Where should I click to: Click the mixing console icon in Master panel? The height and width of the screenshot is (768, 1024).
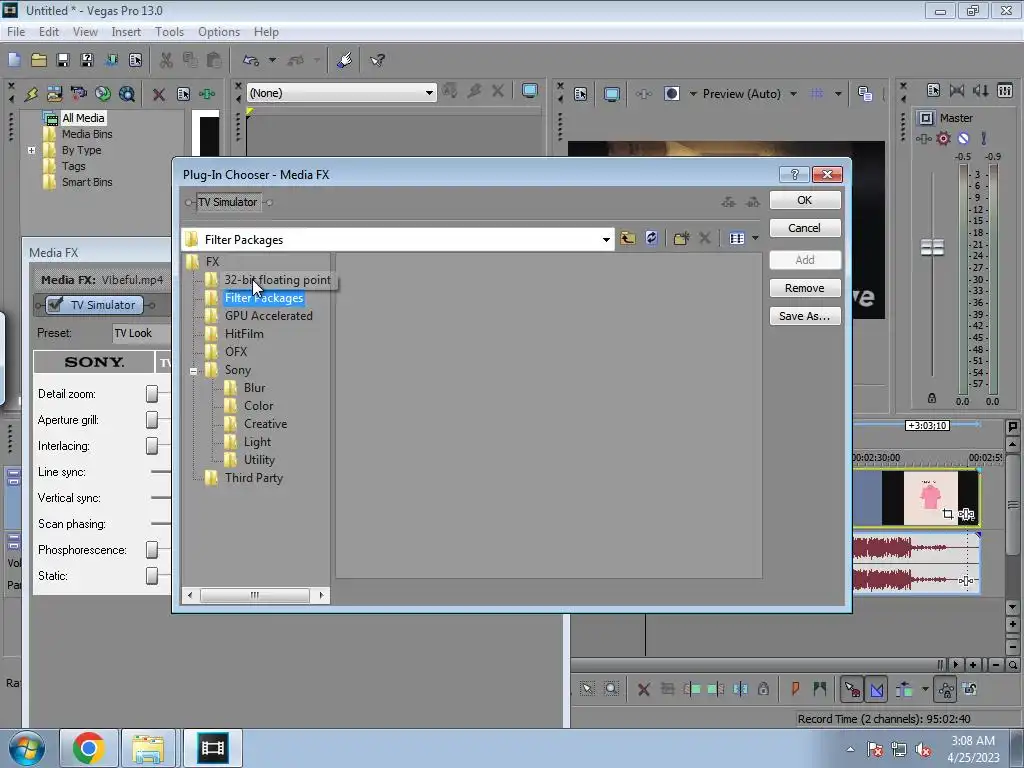(x=1005, y=90)
